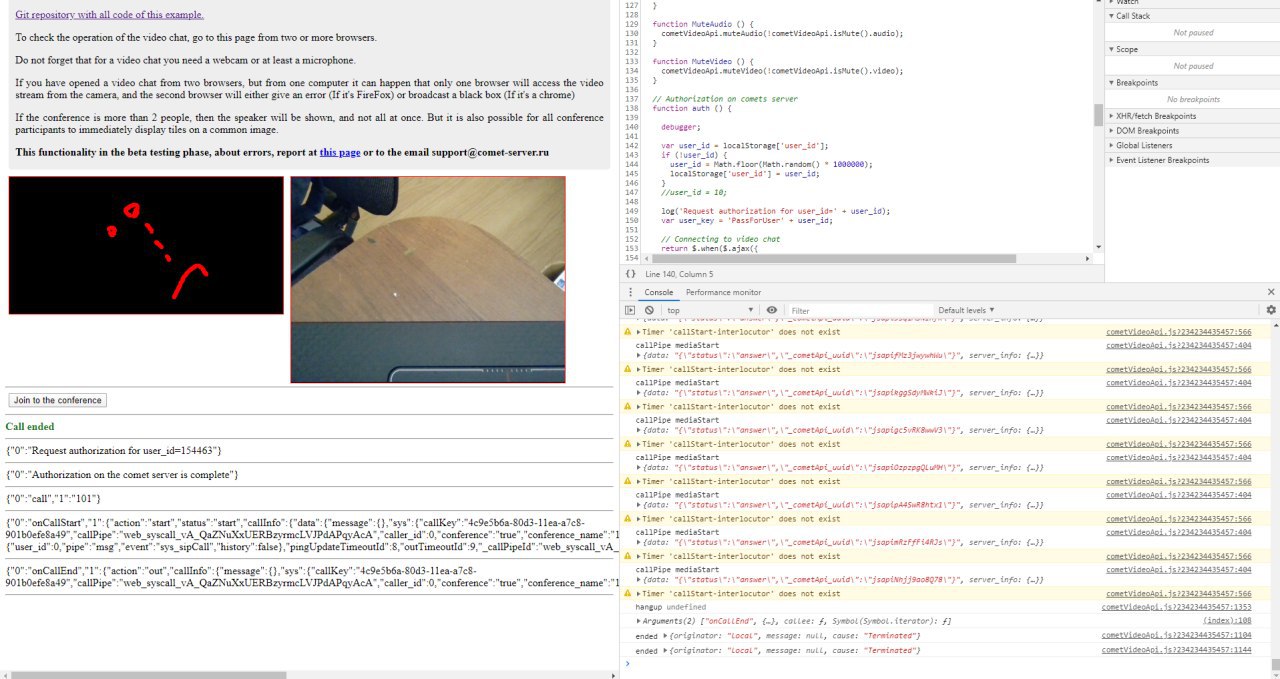
Task: Switch to the Console tab
Action: [x=658, y=292]
